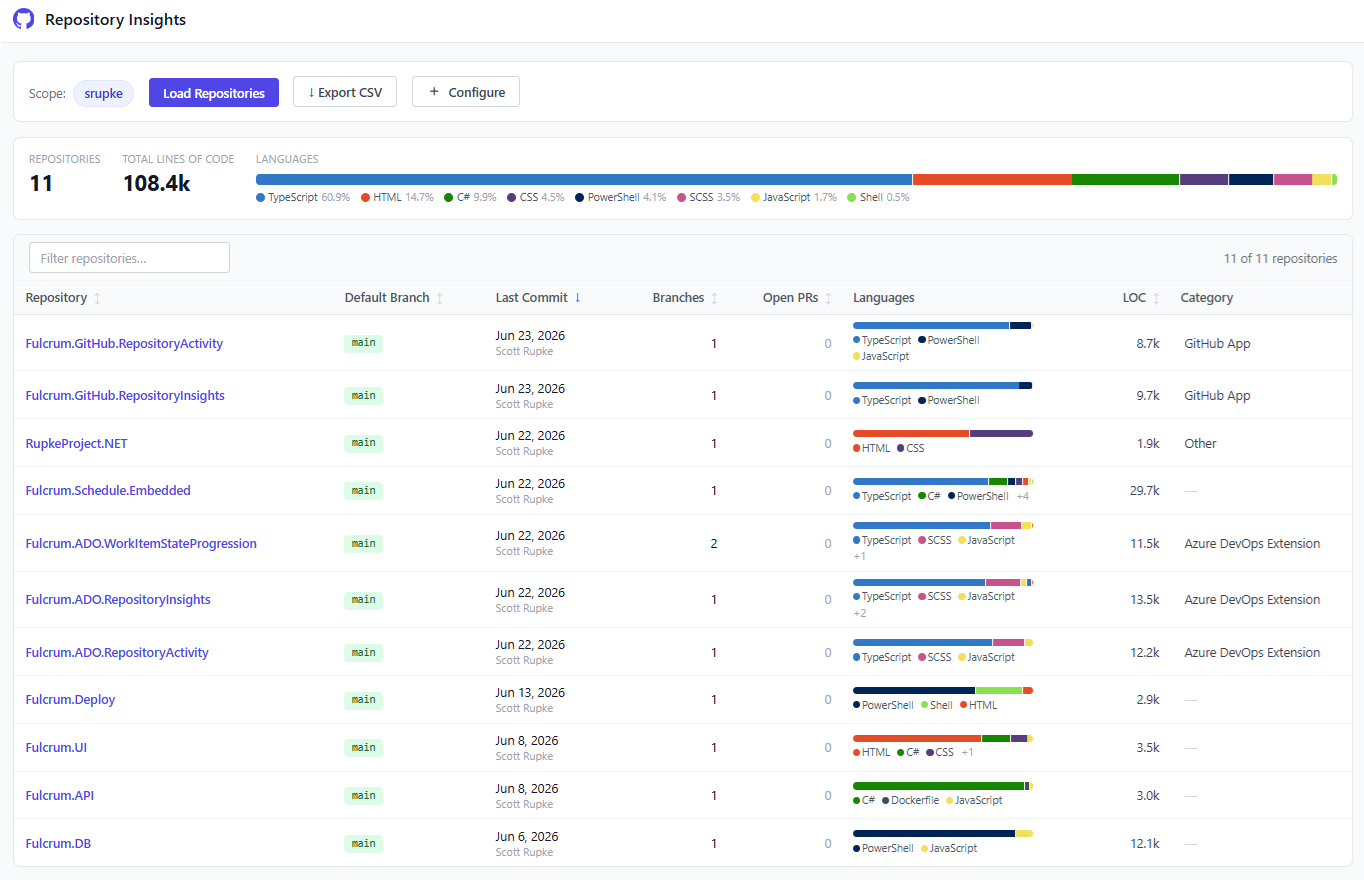Click the PowerShell 4.1% legend entry

tap(621, 197)
